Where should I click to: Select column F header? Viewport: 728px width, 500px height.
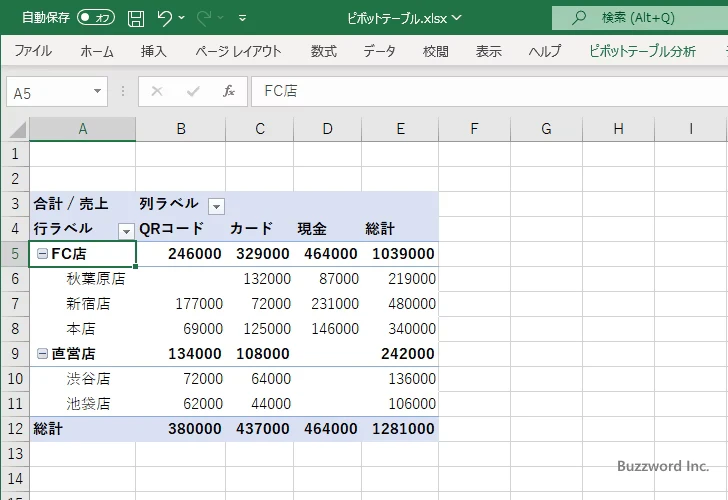tap(474, 129)
